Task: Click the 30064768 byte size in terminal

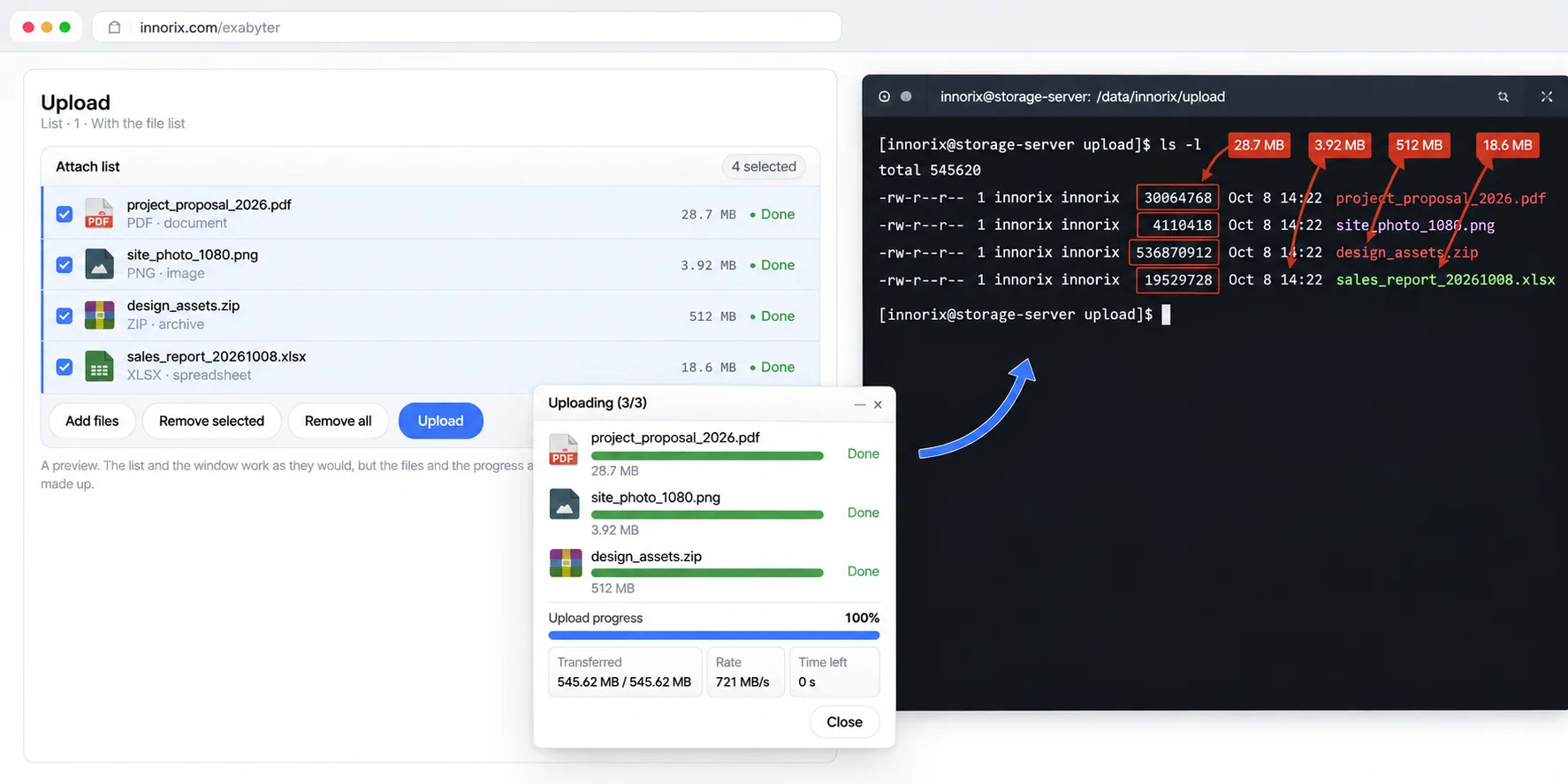Action: point(1177,198)
